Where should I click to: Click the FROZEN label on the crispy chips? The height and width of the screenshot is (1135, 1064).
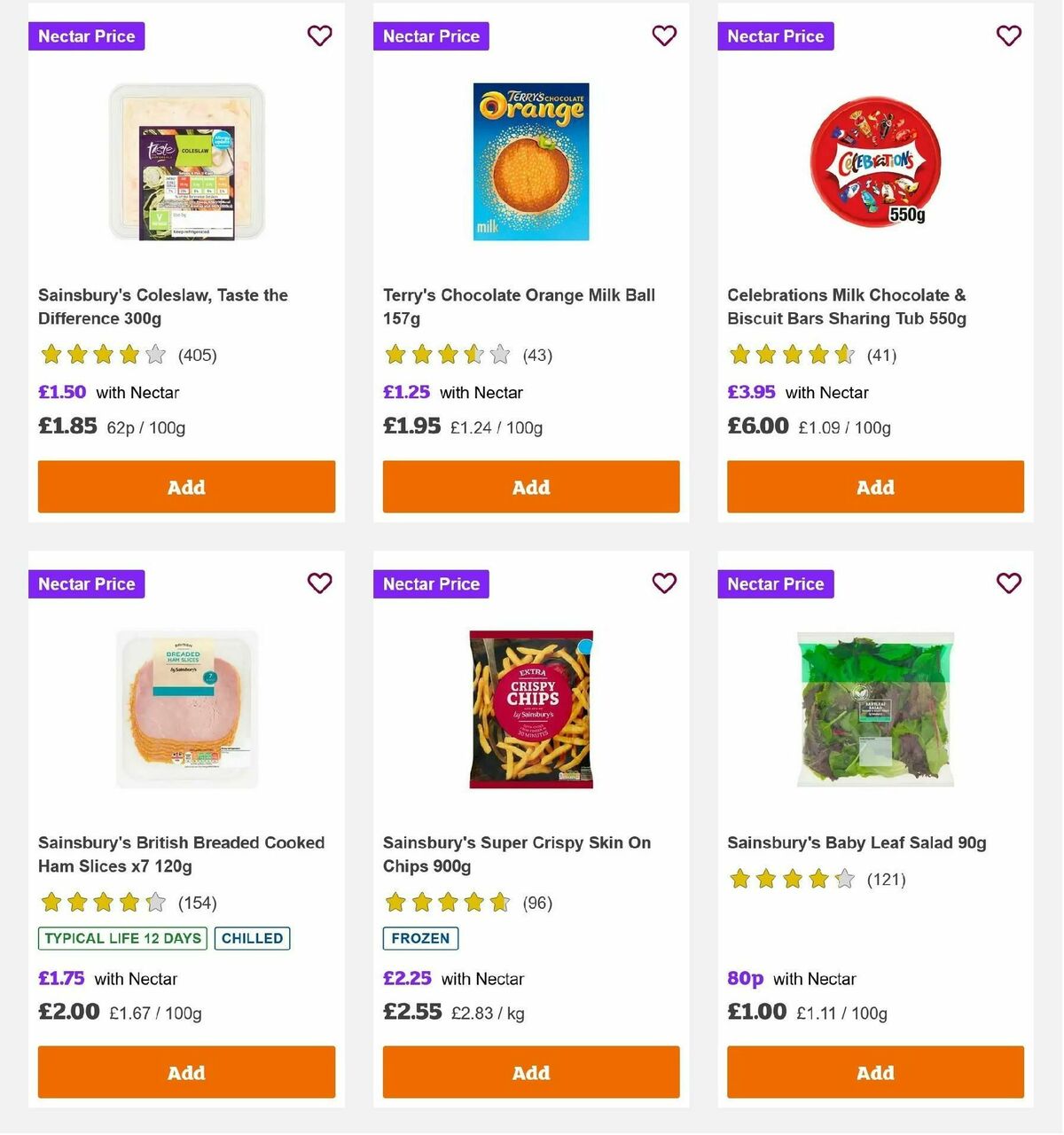420,938
